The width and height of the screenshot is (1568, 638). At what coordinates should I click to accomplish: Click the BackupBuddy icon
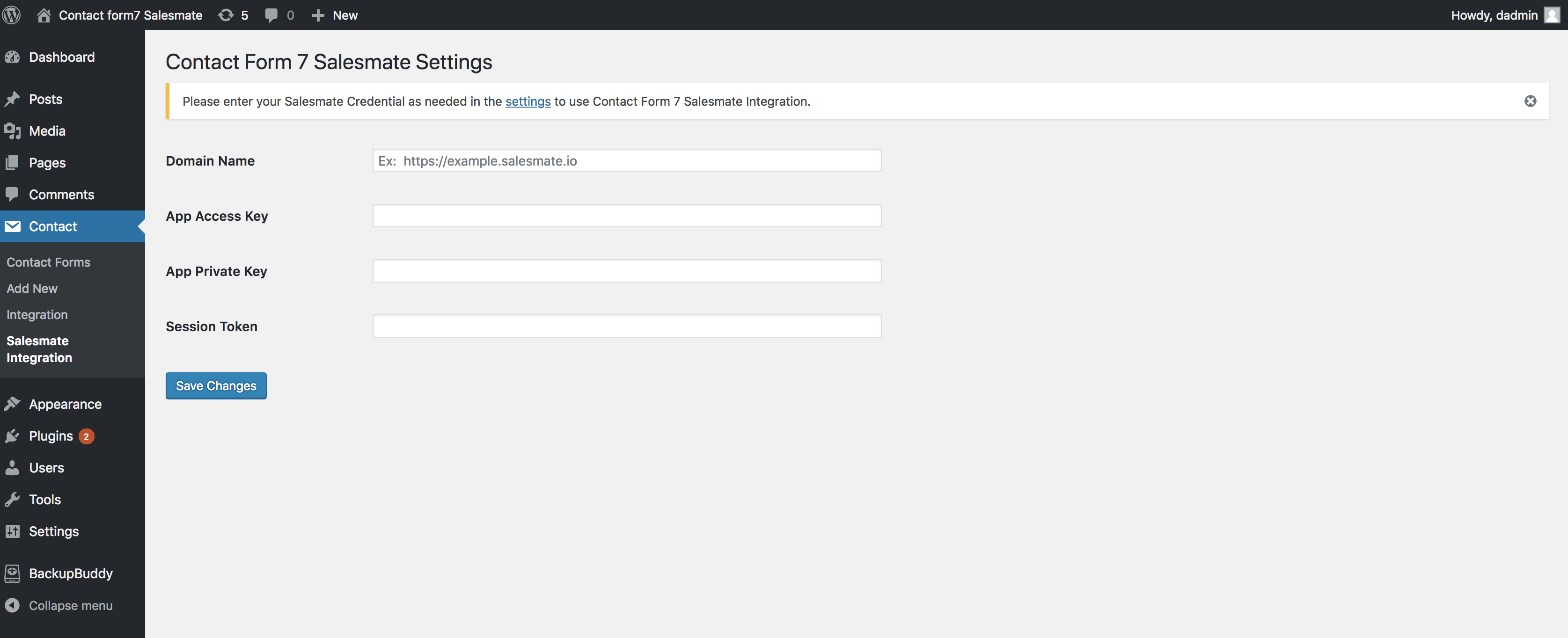(12, 573)
